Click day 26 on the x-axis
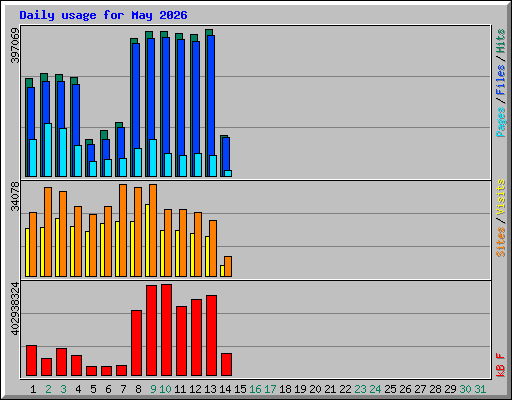 pyautogui.click(x=405, y=389)
